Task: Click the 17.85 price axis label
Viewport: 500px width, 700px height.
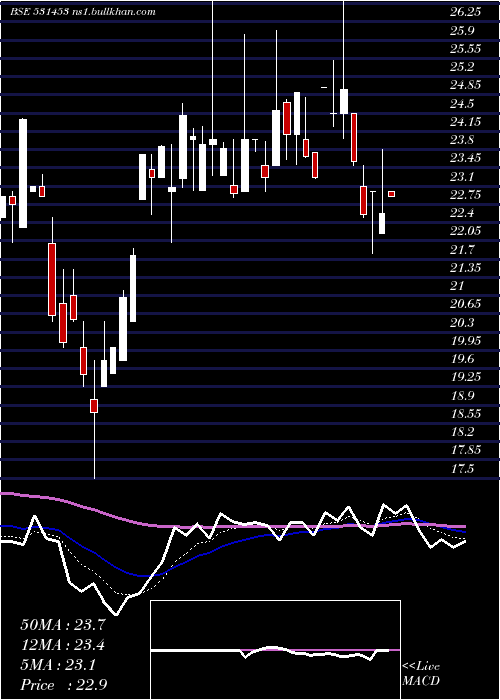Action: click(465, 450)
